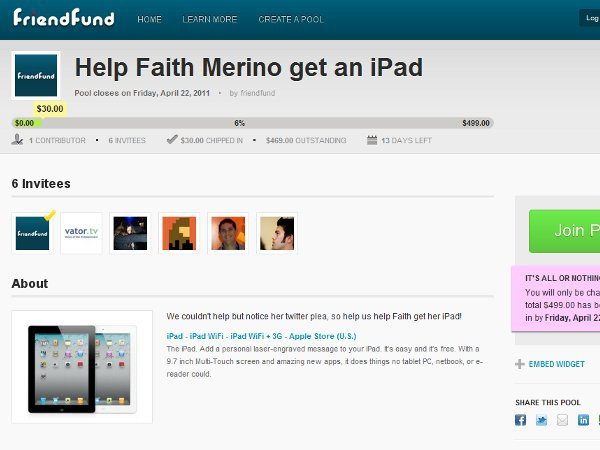
Task: Click the '6 Invitees' heading
Action: click(x=41, y=184)
